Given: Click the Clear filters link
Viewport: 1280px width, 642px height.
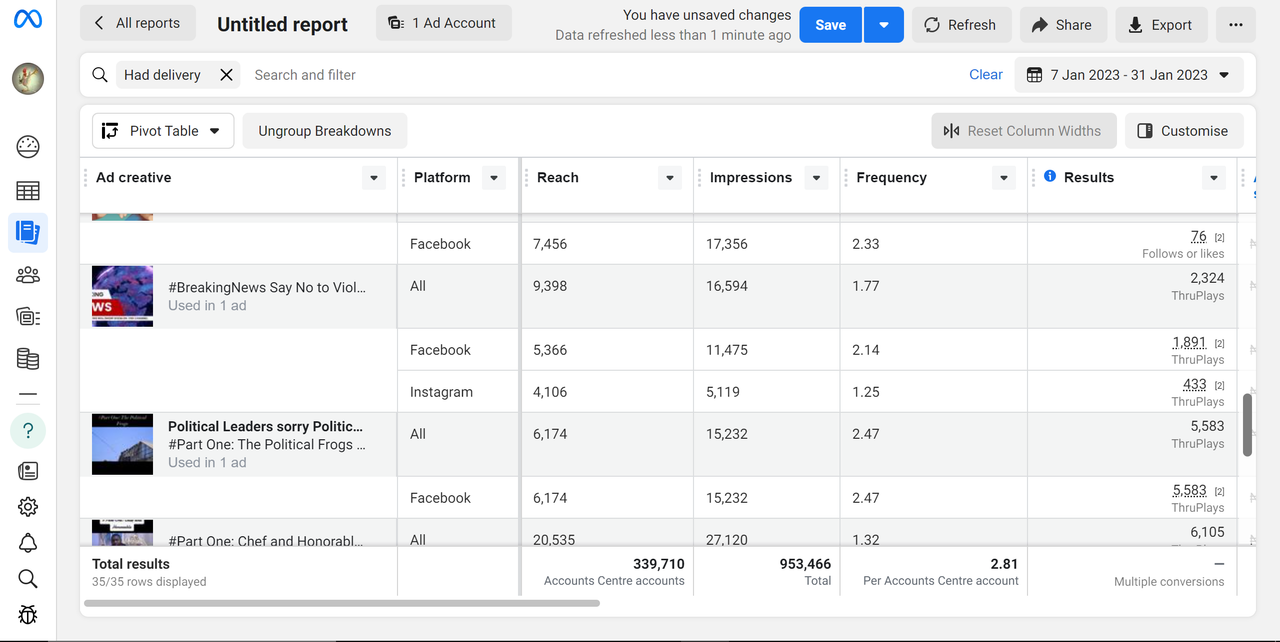Looking at the screenshot, I should [x=985, y=75].
